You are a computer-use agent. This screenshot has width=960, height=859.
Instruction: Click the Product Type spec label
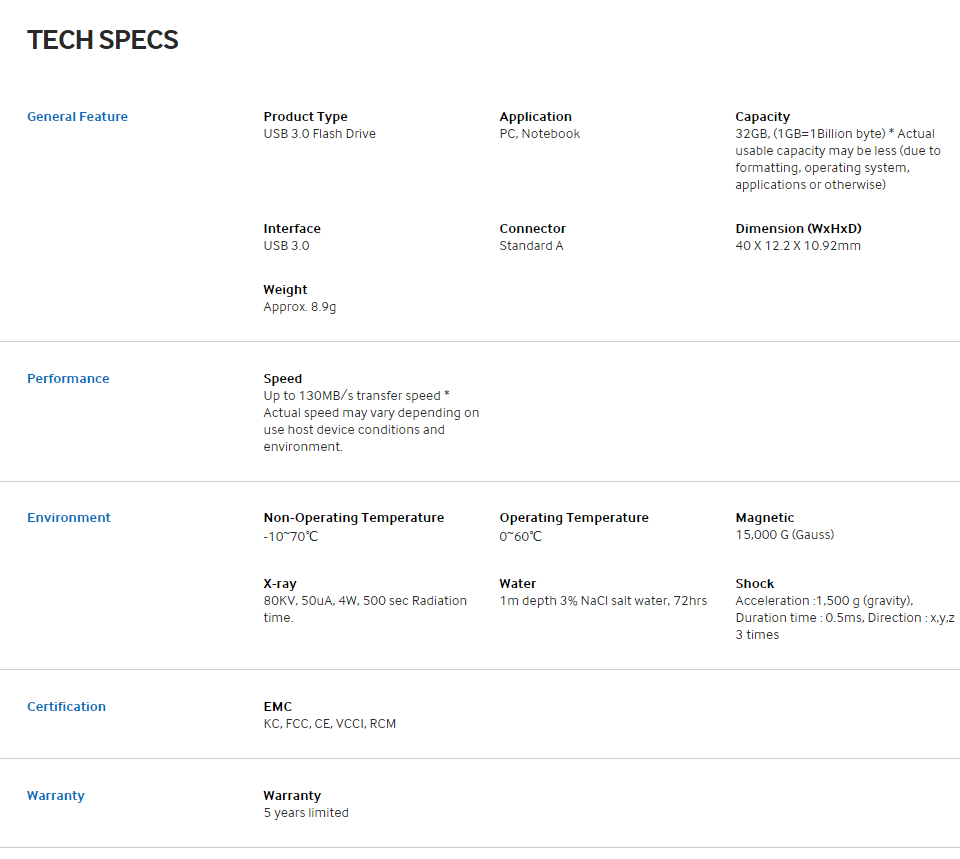point(305,117)
